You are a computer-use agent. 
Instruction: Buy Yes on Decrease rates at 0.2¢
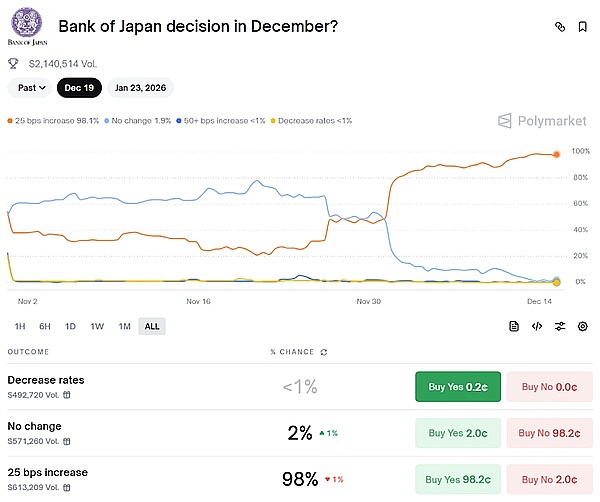coord(457,386)
